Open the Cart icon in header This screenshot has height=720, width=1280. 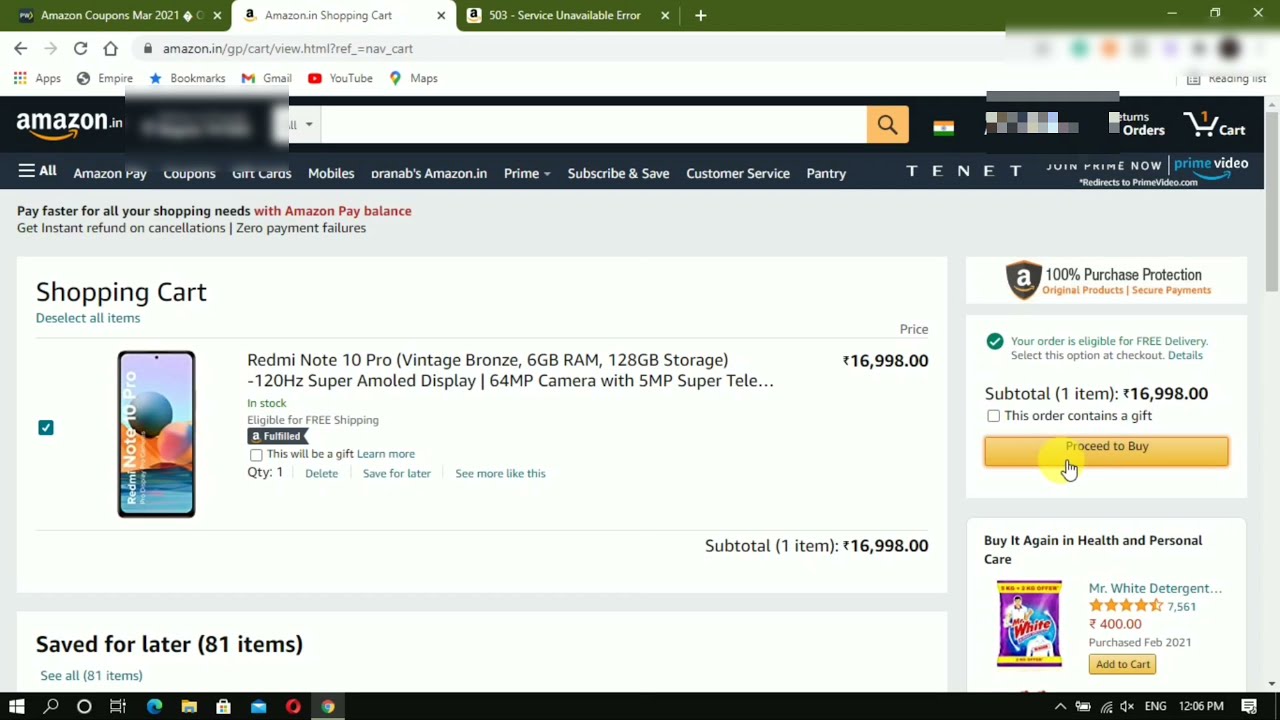coord(1215,124)
